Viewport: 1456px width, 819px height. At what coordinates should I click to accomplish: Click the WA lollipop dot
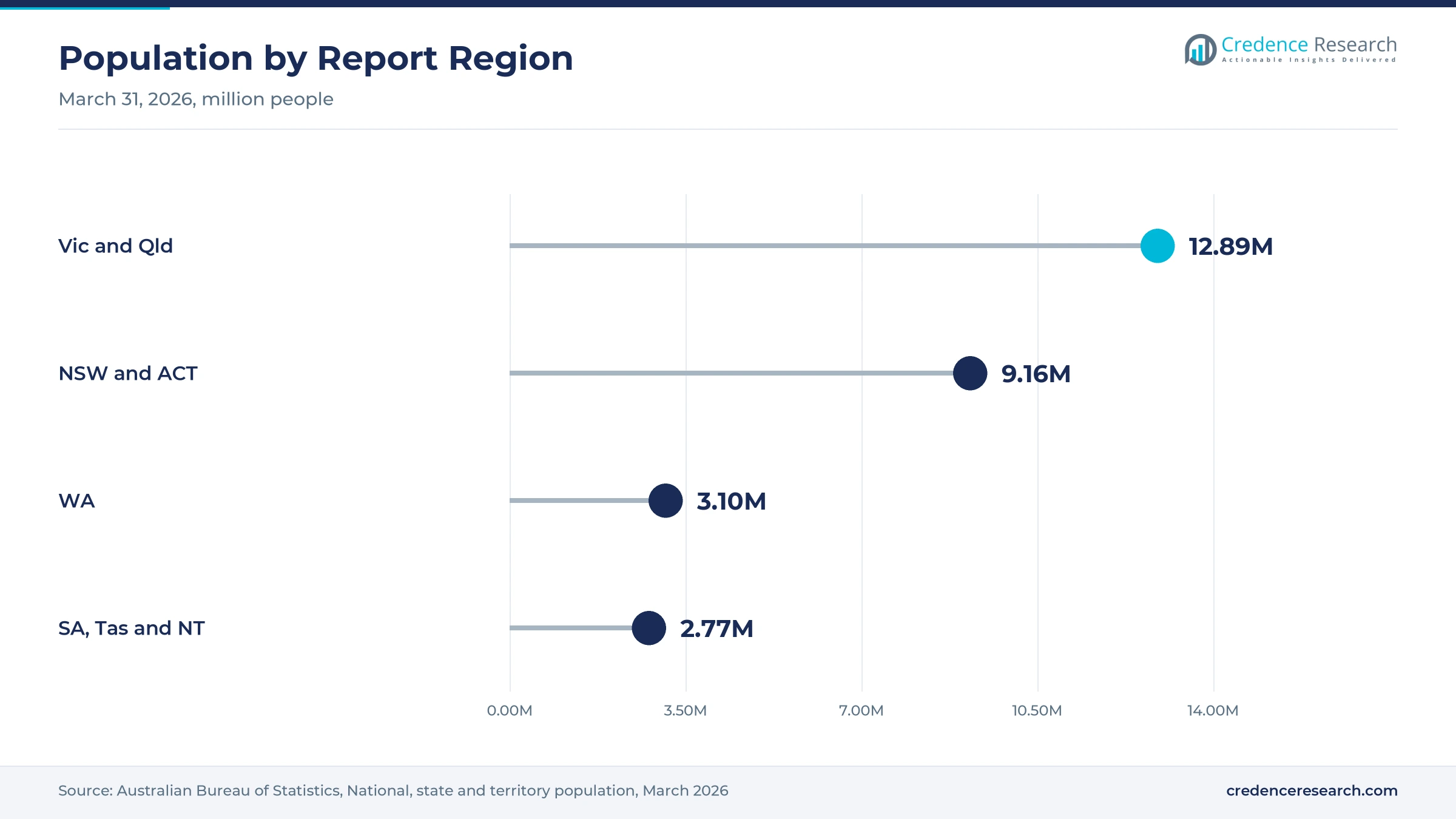(666, 500)
